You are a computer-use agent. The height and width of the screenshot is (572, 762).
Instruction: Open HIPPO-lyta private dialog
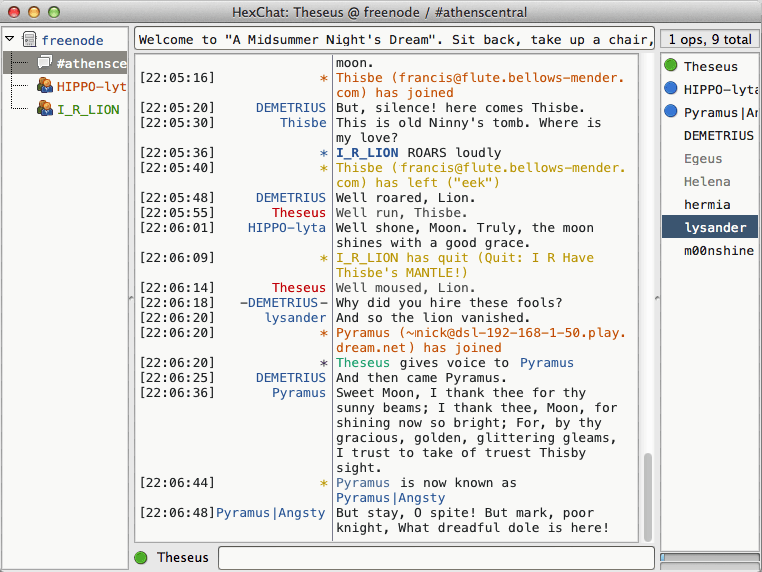pos(91,87)
